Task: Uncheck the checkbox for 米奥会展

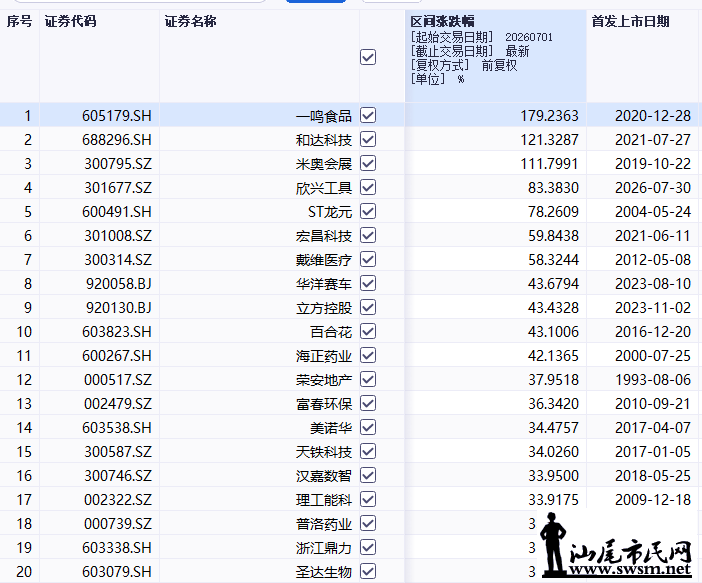Action: (x=368, y=163)
